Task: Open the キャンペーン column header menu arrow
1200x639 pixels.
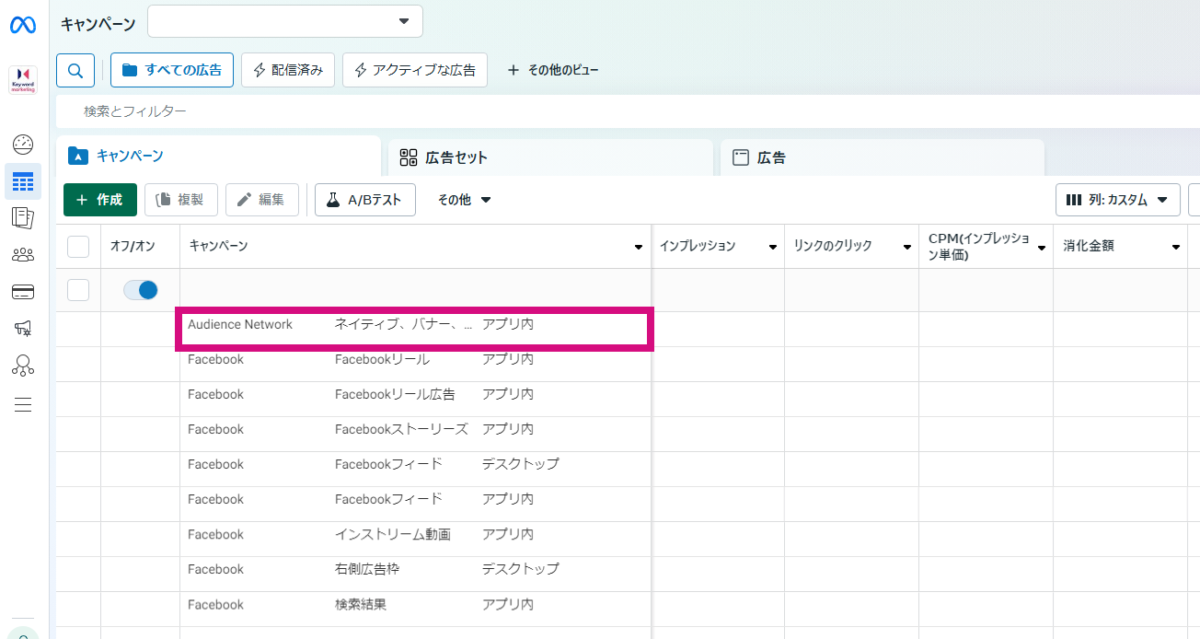Action: [x=638, y=247]
